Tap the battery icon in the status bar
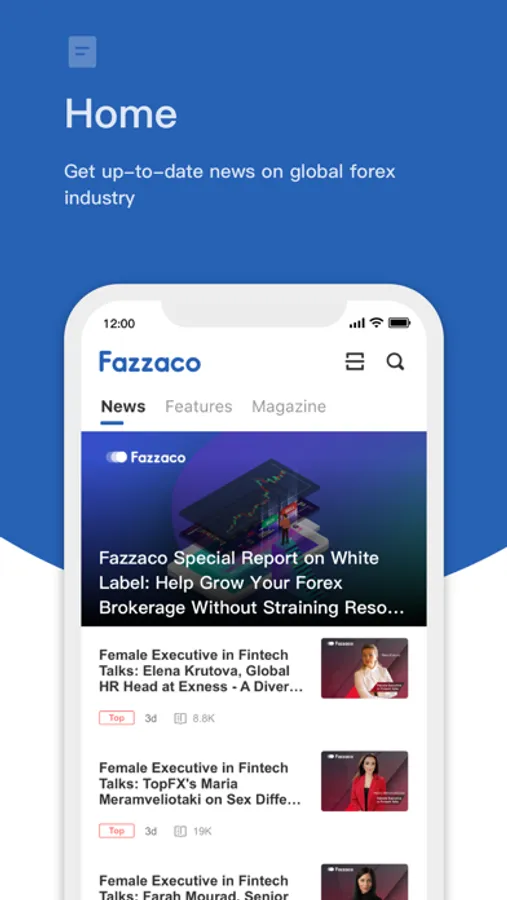This screenshot has height=900, width=507. coord(399,323)
